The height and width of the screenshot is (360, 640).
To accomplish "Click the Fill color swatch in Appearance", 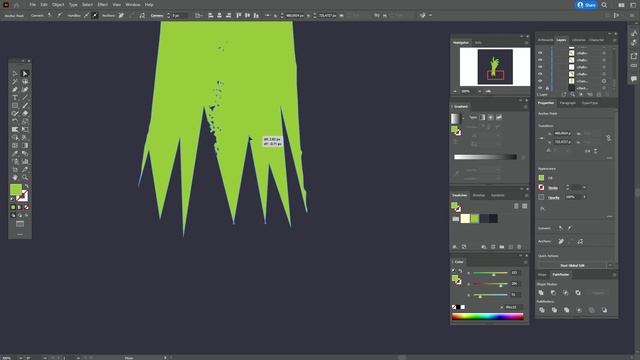I will point(541,178).
